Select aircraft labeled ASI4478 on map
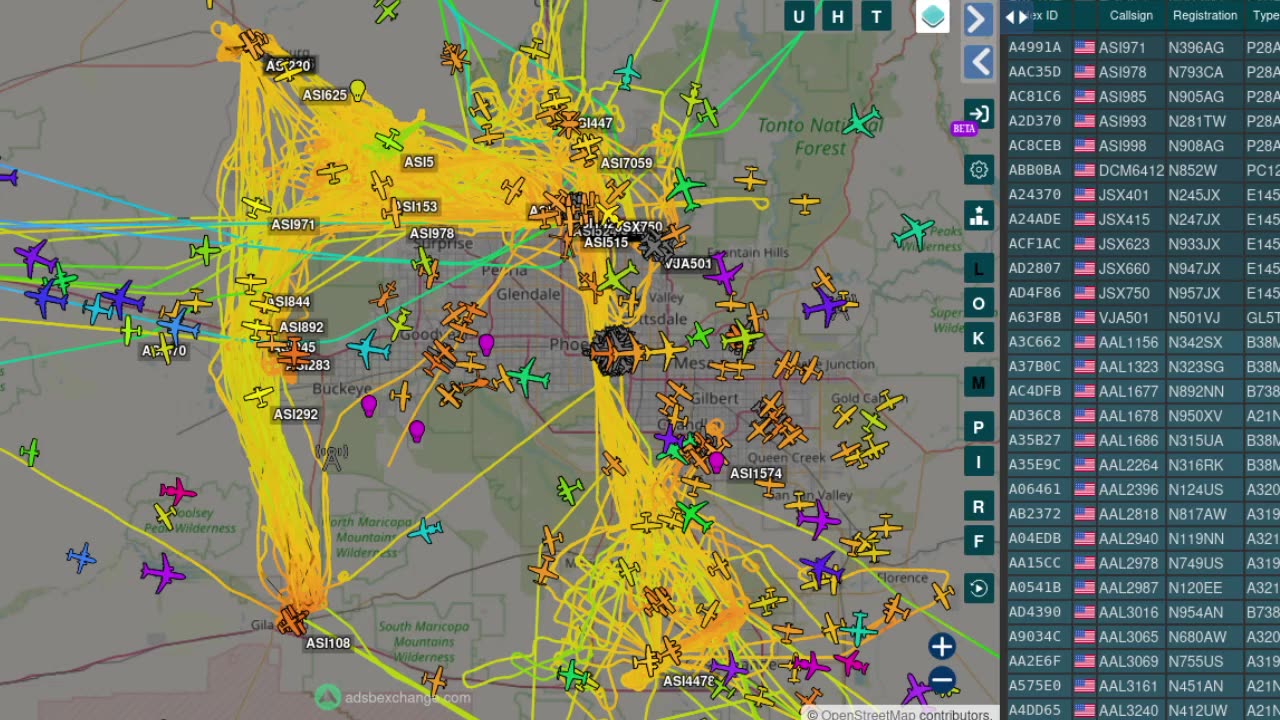 click(689, 681)
